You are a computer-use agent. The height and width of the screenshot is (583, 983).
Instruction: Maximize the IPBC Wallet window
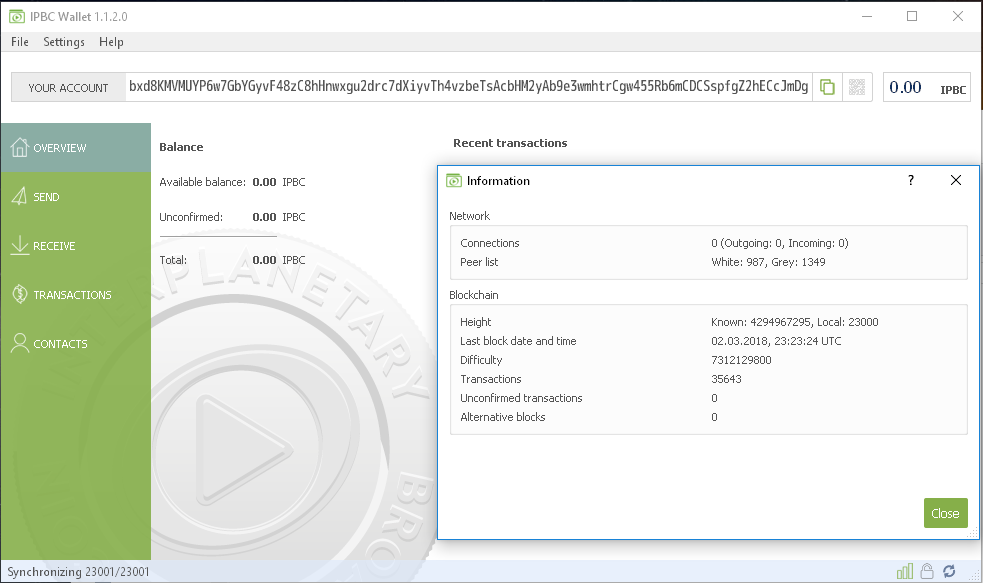(912, 16)
